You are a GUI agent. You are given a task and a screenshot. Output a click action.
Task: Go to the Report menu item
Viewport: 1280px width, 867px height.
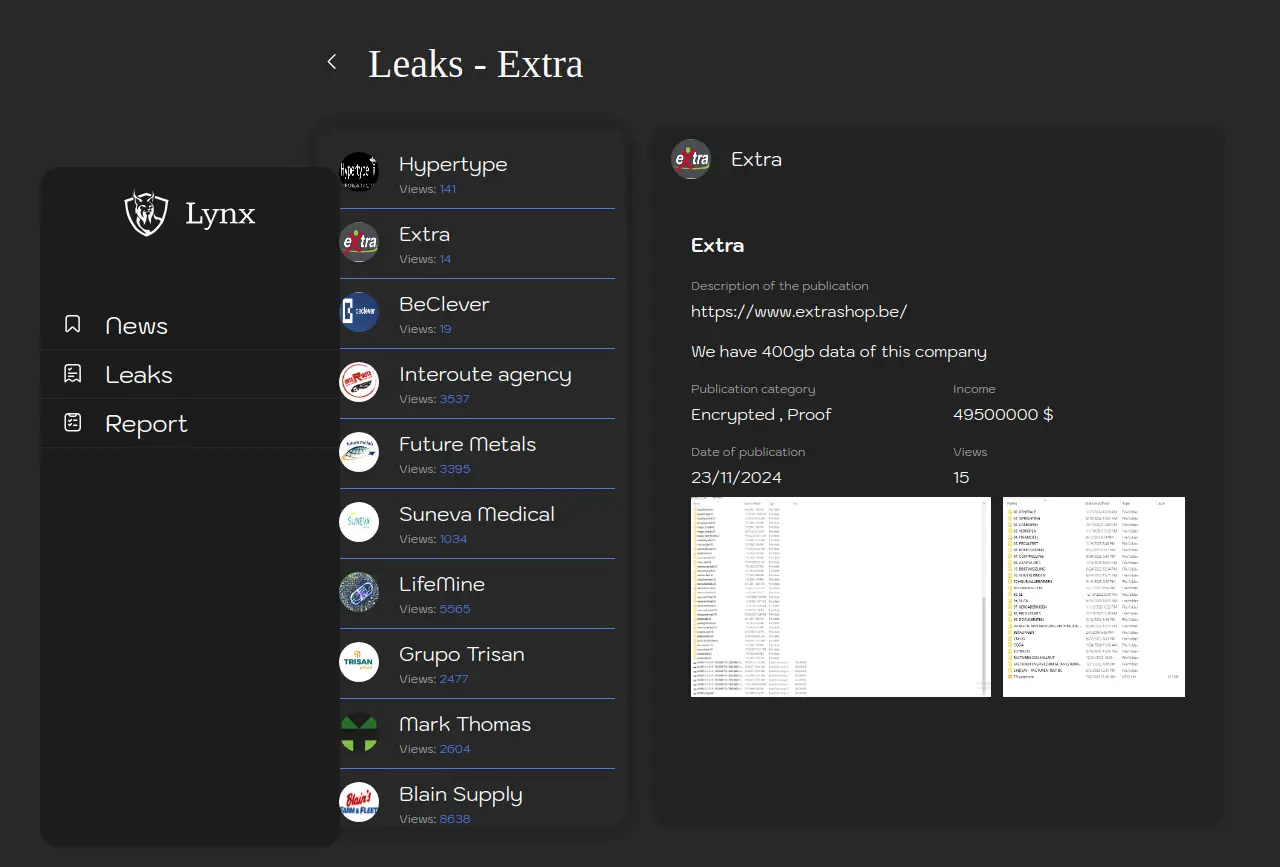pos(146,424)
